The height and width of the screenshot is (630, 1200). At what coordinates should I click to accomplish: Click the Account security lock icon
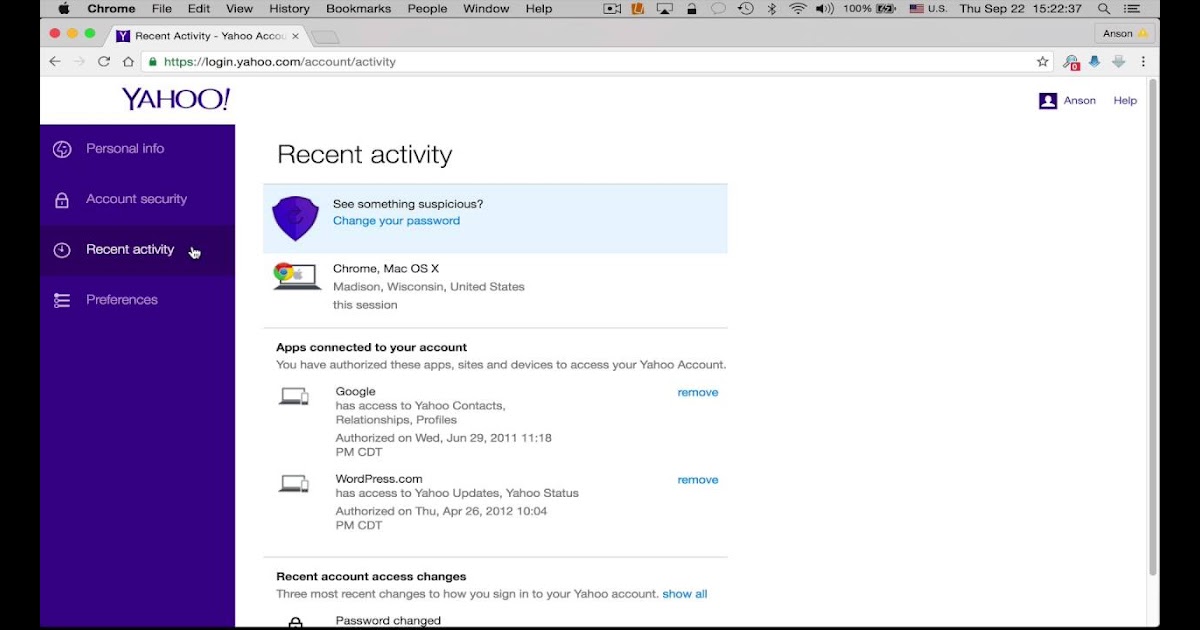point(62,200)
